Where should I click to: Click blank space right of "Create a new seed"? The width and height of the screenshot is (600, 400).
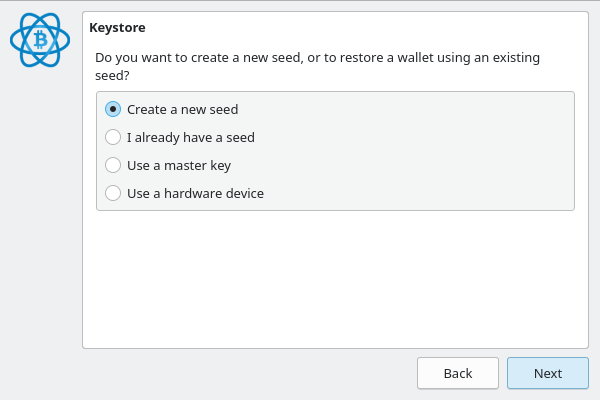(x=400, y=109)
